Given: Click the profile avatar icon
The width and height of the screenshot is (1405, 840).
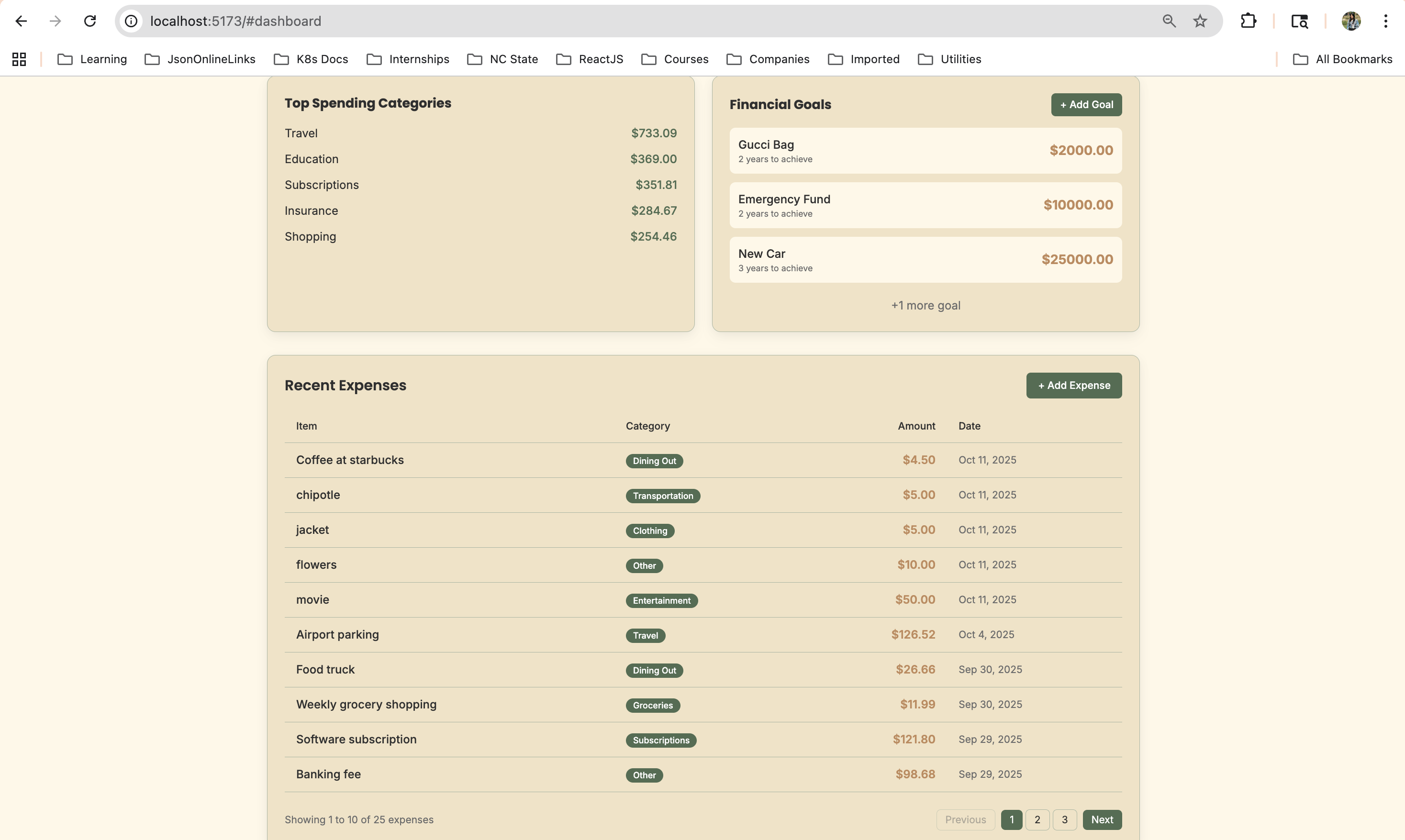Looking at the screenshot, I should 1350,21.
